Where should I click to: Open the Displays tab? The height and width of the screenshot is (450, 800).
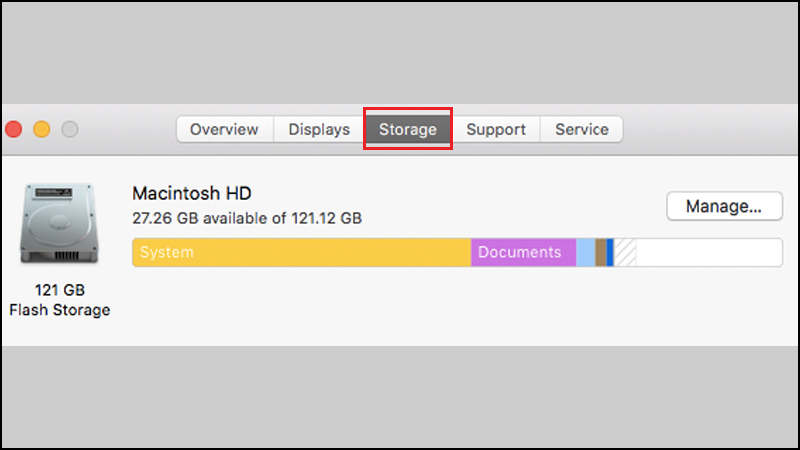(x=319, y=129)
